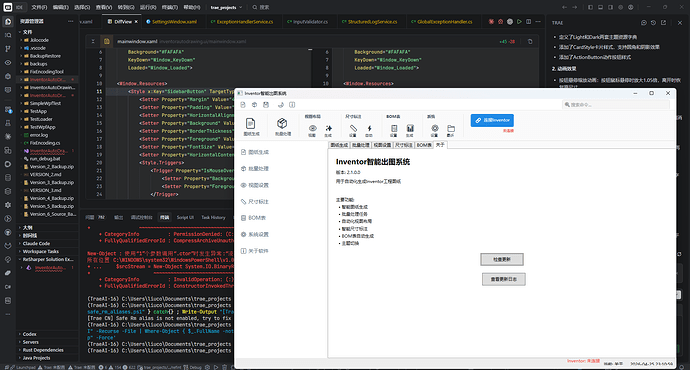Select run play icon in editor toolbar
Image resolution: width=690 pixels, height=370 pixels.
pyautogui.click(x=519, y=22)
